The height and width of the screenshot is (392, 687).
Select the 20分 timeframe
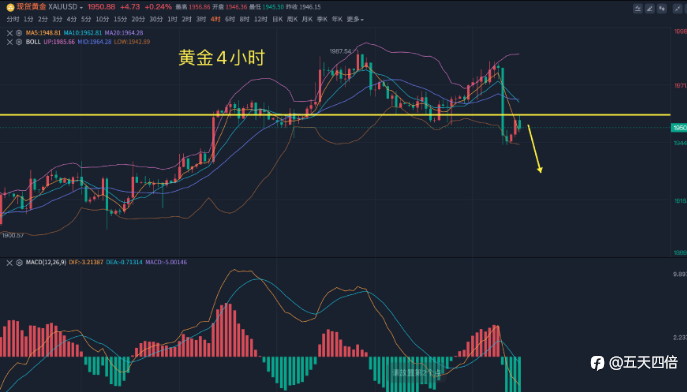pos(138,19)
